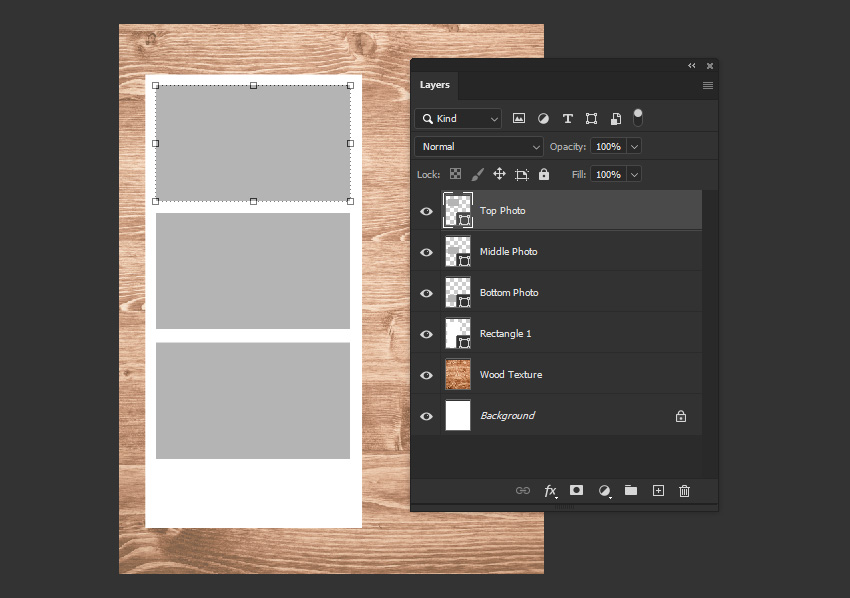Hide the Top Photo layer

427,211
